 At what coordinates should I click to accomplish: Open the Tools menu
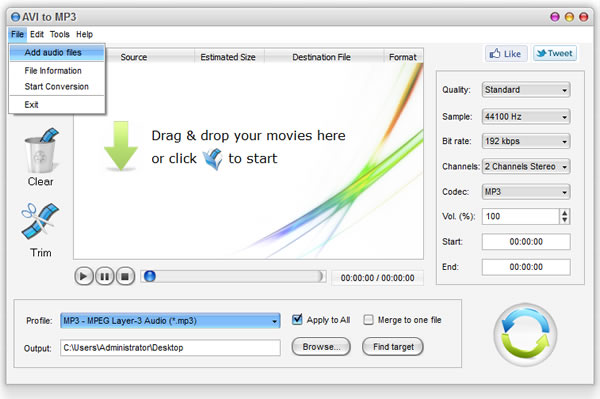(x=60, y=34)
